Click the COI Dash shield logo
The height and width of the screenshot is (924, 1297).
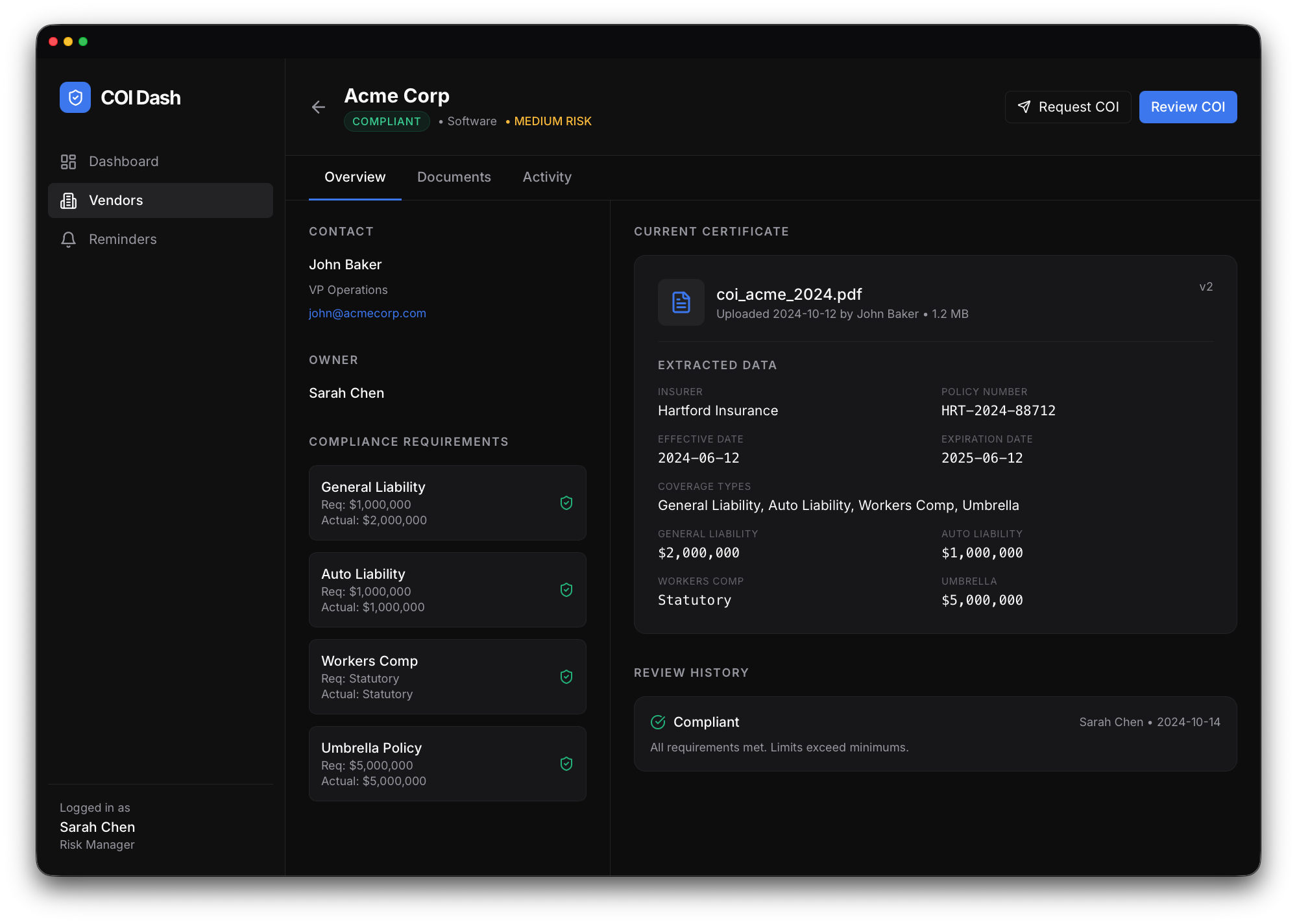coord(75,97)
